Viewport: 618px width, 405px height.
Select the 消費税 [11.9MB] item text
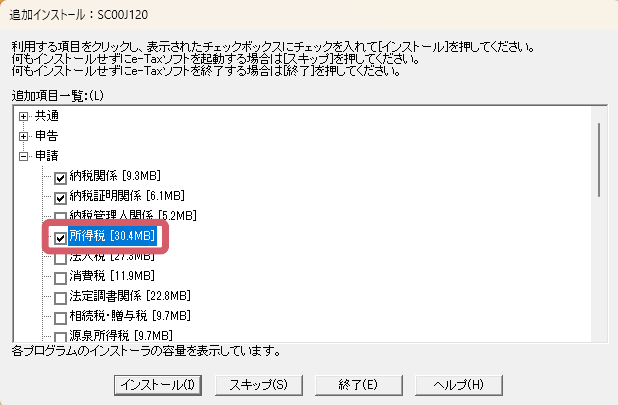(x=112, y=276)
